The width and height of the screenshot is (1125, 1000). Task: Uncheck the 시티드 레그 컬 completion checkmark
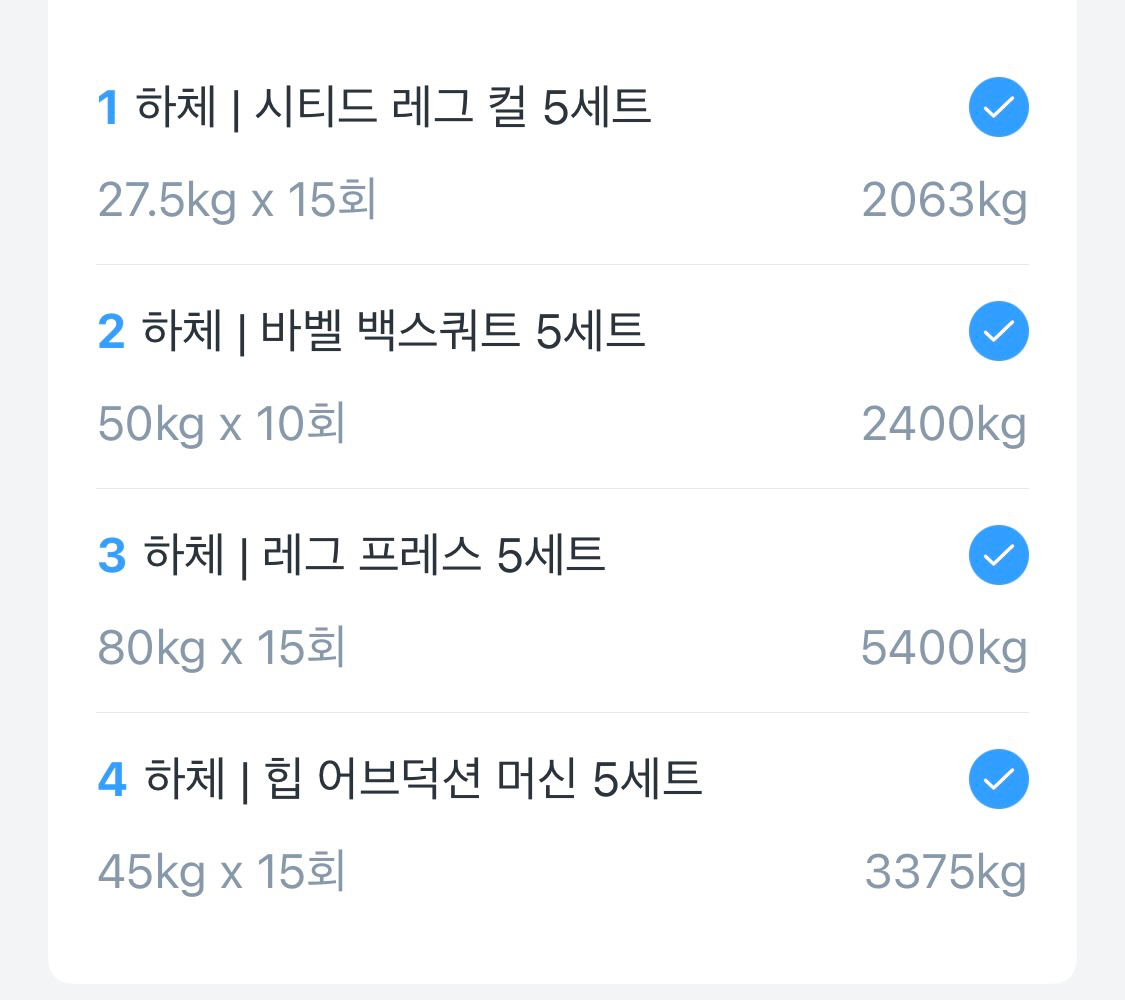click(x=998, y=108)
